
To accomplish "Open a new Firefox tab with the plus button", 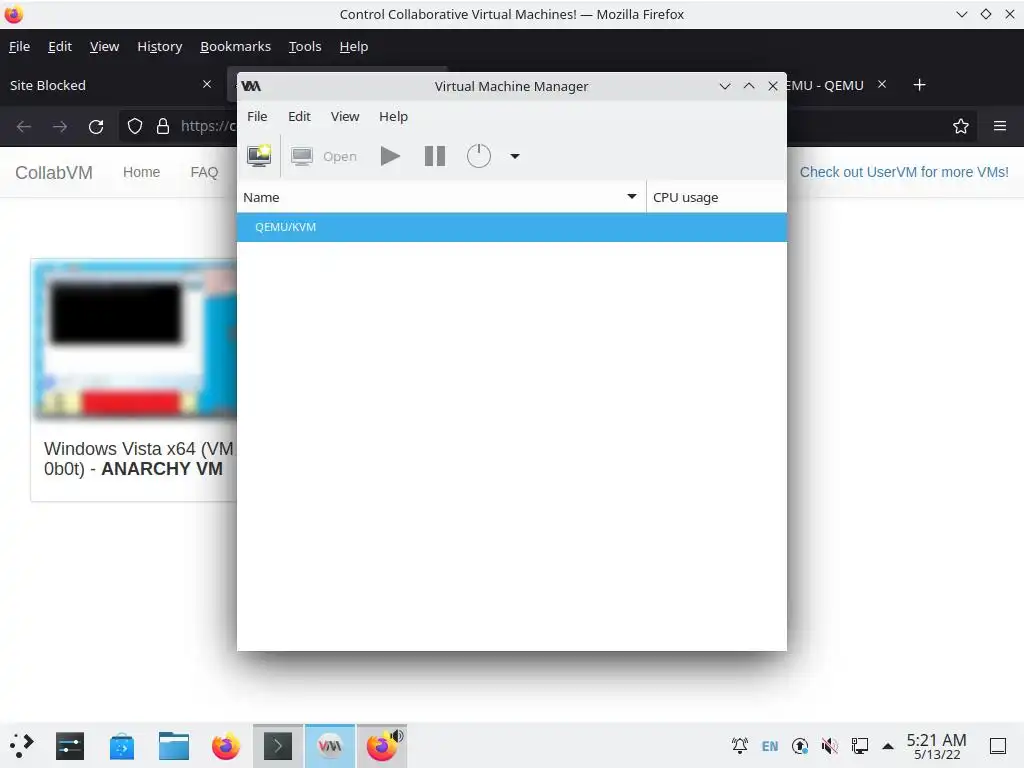I will point(919,85).
